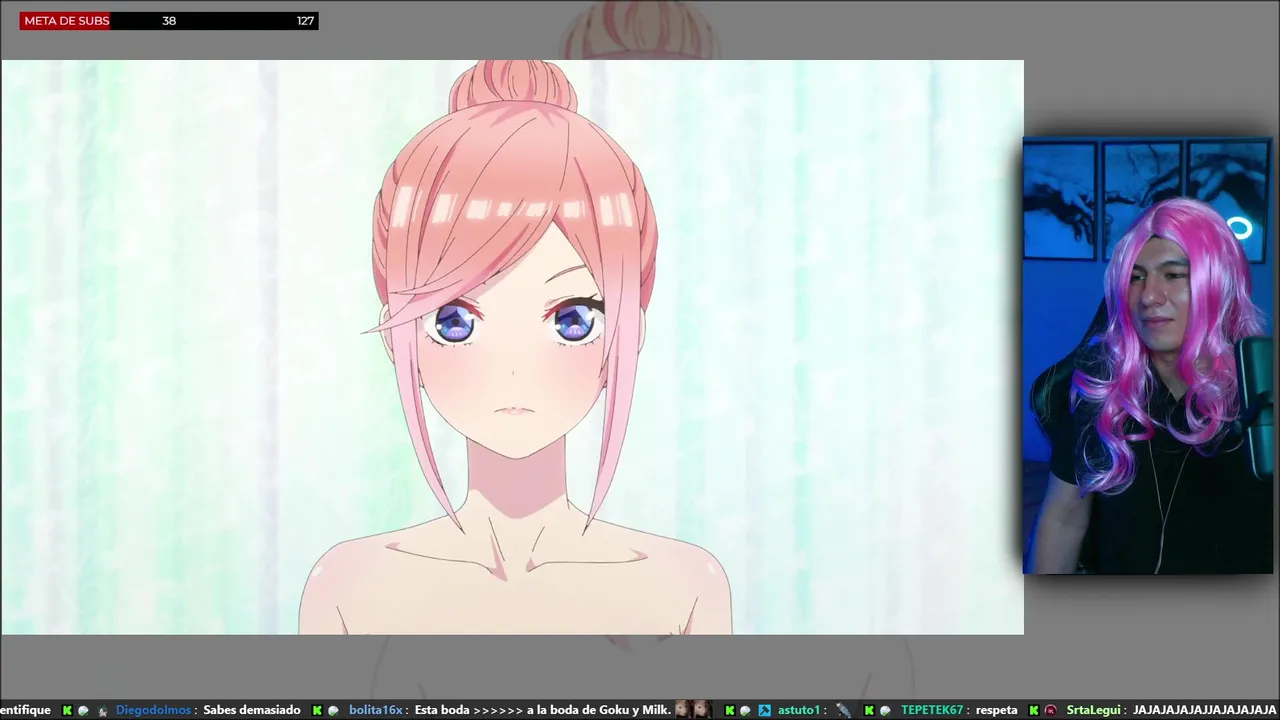Viewport: 1280px width, 720px height.
Task: Click the blue hammer badge beside astuto1
Action: click(764, 710)
